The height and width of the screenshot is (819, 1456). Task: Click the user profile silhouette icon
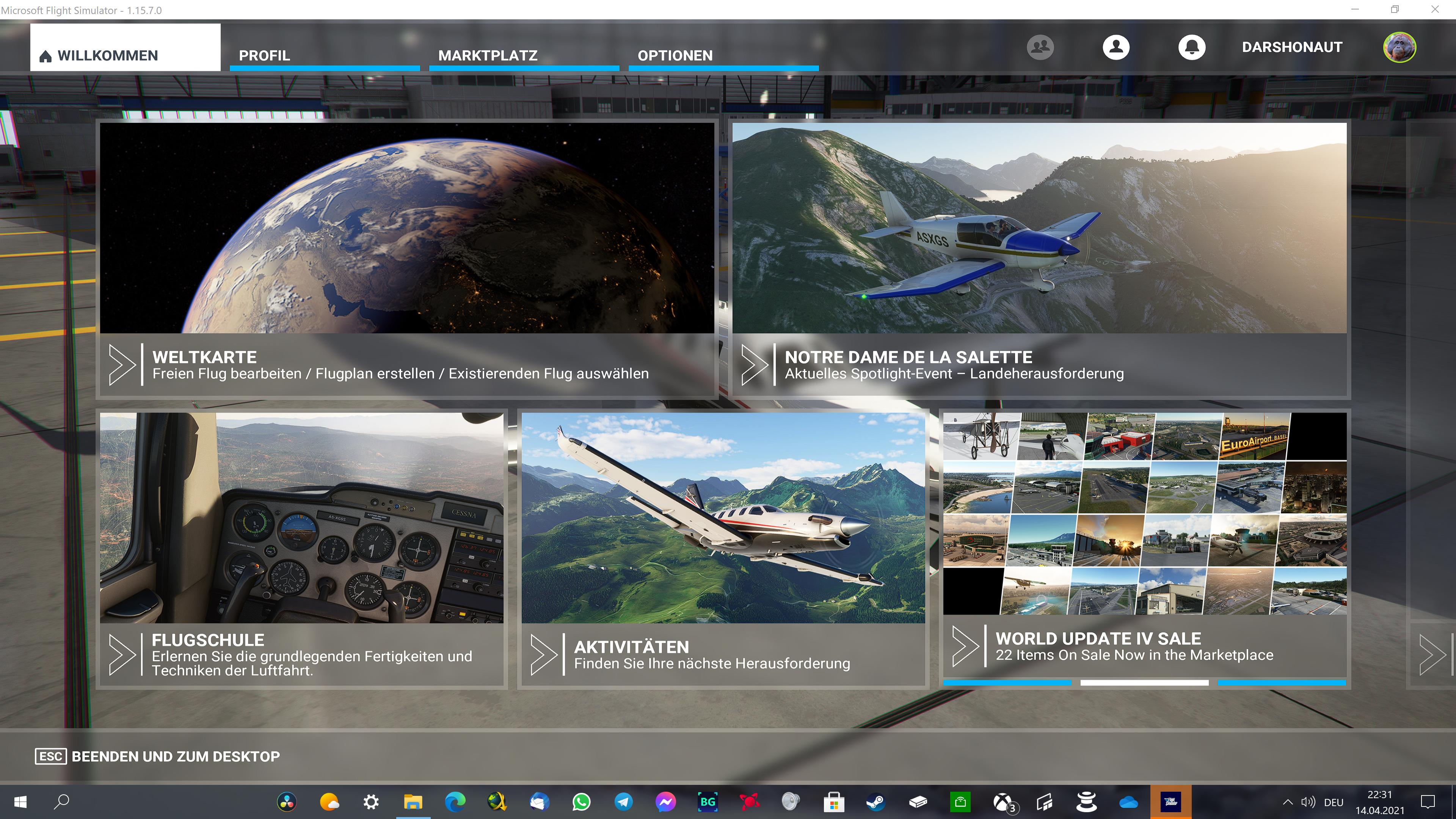pyautogui.click(x=1116, y=47)
